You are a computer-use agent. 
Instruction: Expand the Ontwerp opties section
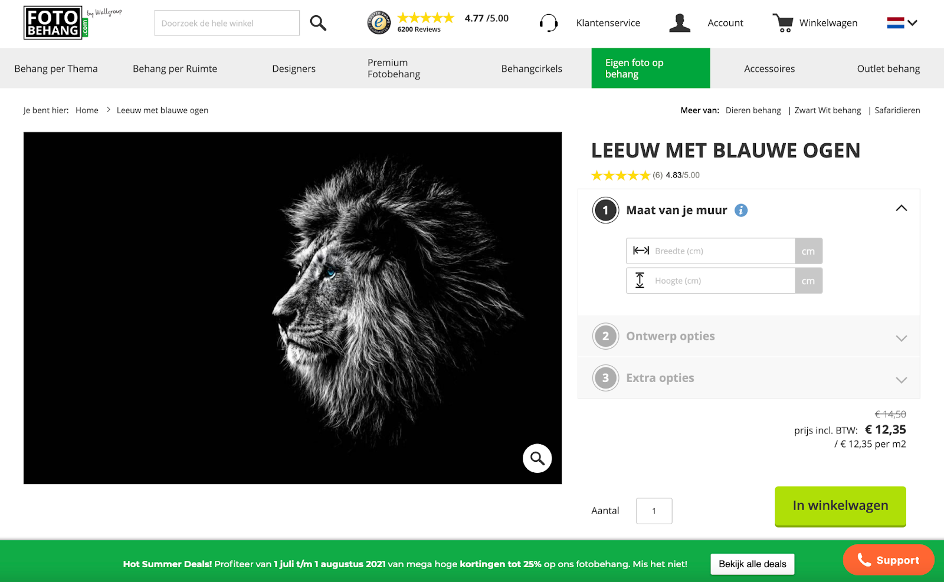click(x=901, y=337)
